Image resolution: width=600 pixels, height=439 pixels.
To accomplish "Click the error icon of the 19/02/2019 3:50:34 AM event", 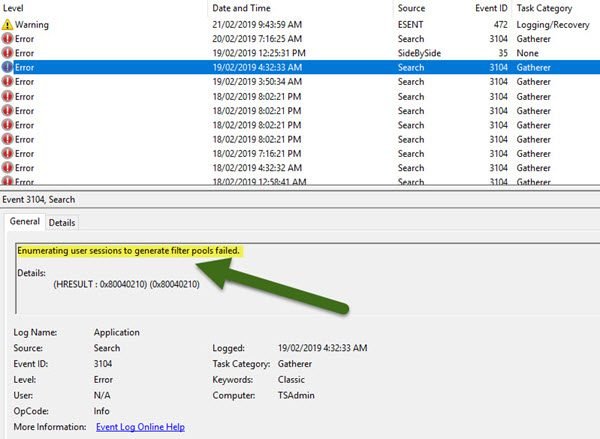I will coord(7,82).
